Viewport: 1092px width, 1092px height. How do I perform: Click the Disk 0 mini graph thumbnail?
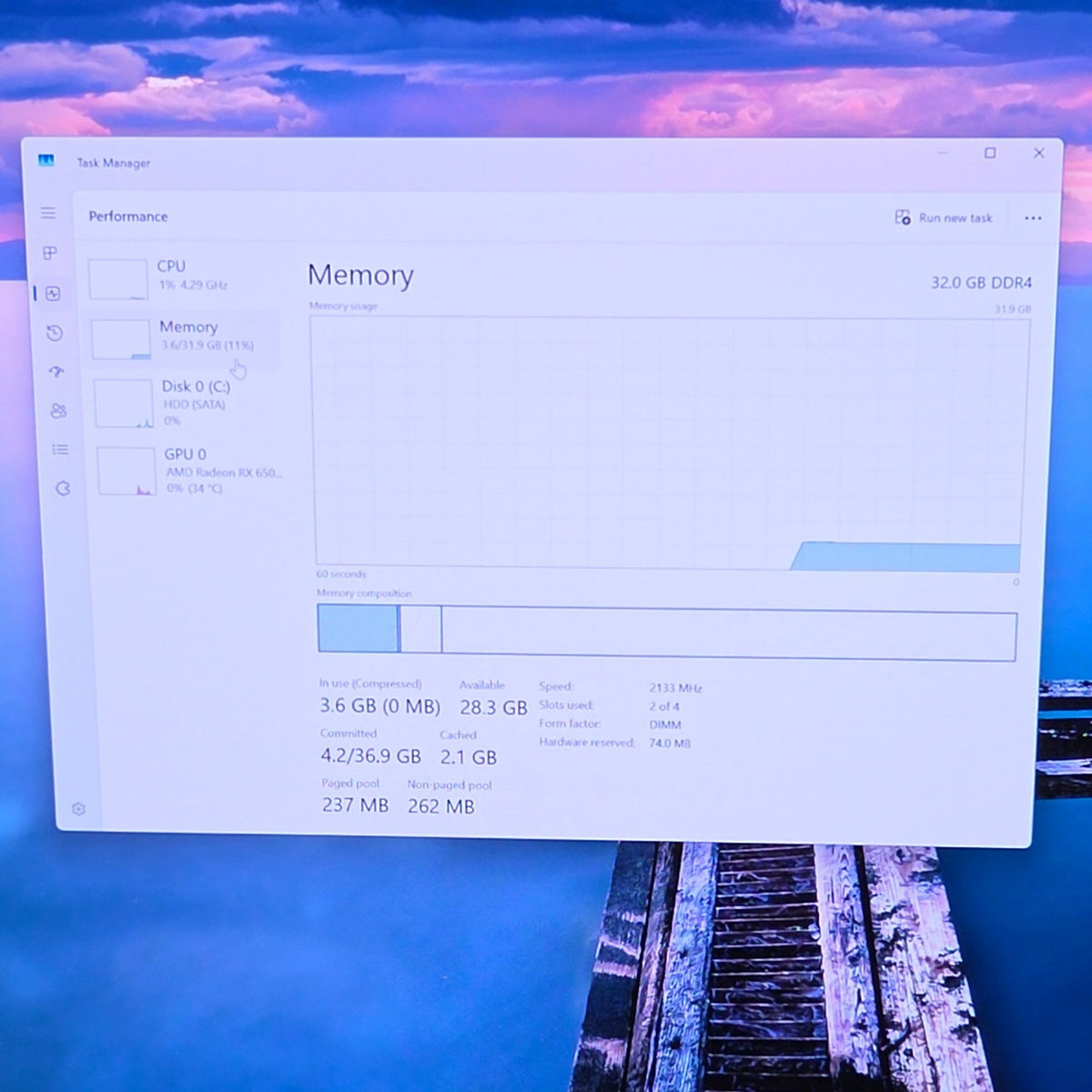[125, 404]
